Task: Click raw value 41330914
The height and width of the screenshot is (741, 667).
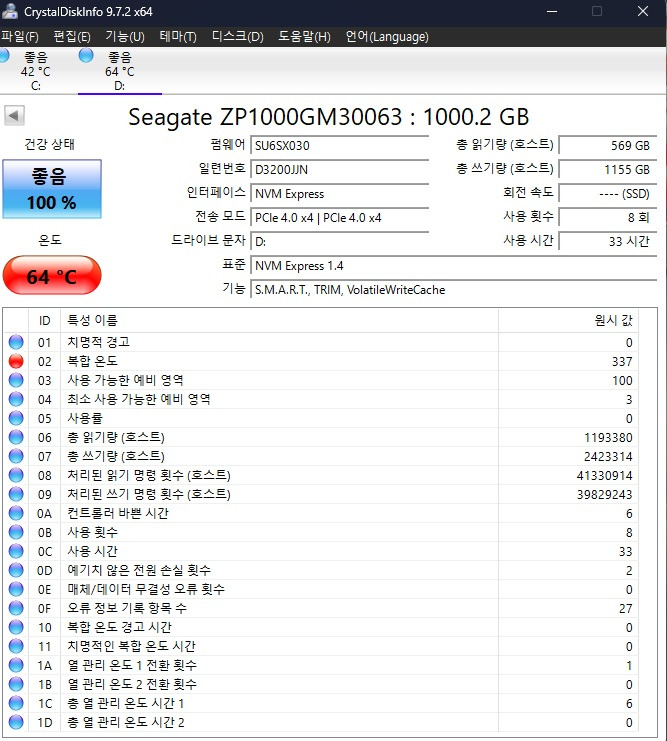Action: [x=604, y=475]
